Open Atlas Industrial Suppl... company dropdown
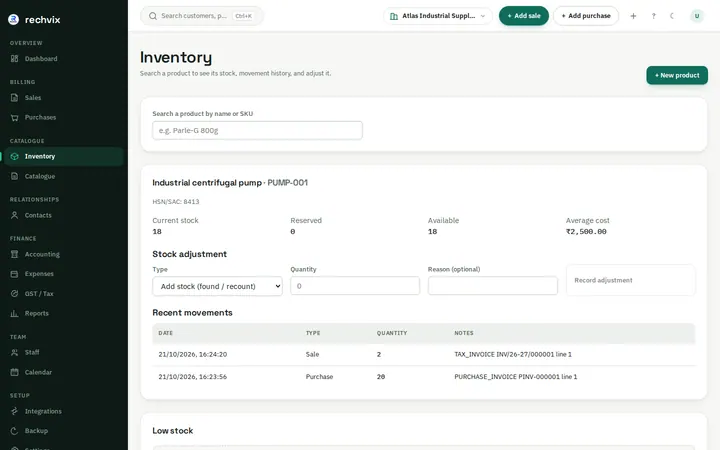The height and width of the screenshot is (450, 720). coord(438,16)
